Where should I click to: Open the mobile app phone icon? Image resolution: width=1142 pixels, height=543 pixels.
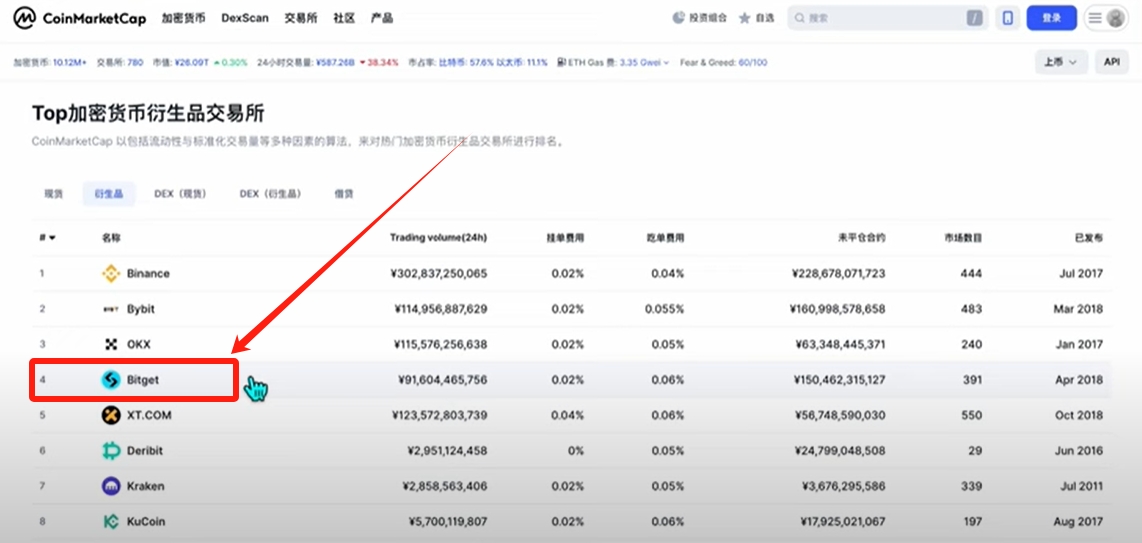tap(1008, 18)
